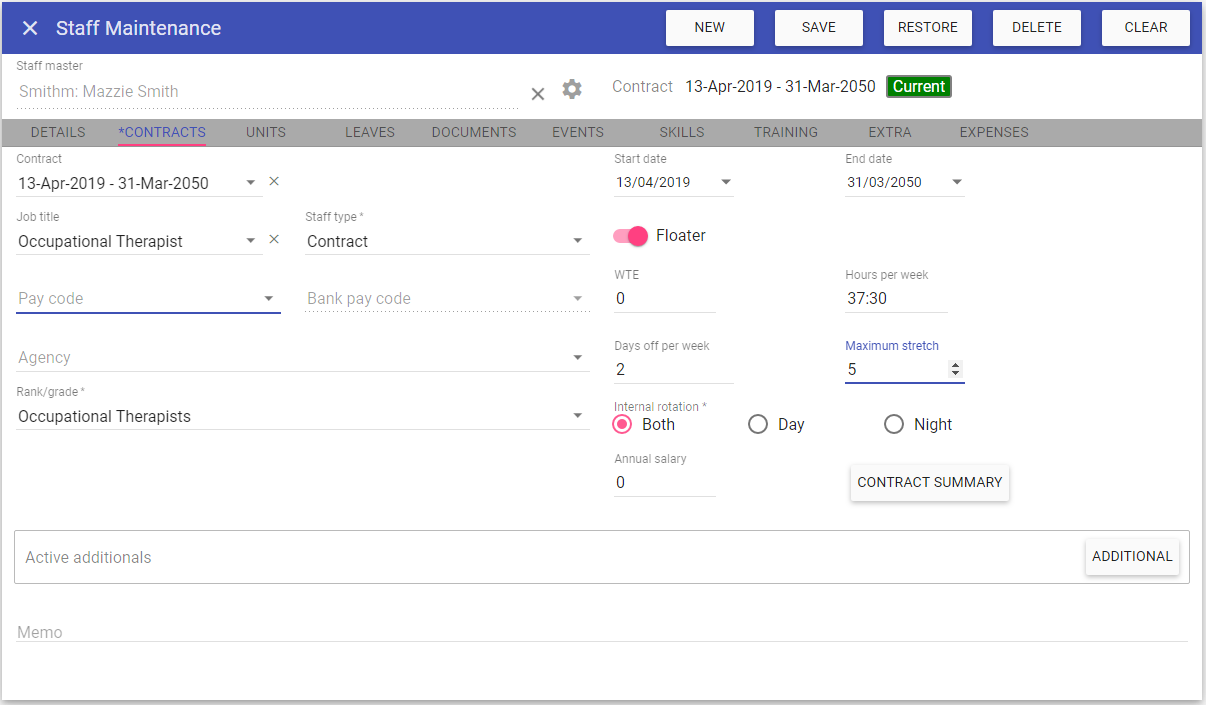The image size is (1206, 705).
Task: Clear the Staff master field with X
Action: 537,93
